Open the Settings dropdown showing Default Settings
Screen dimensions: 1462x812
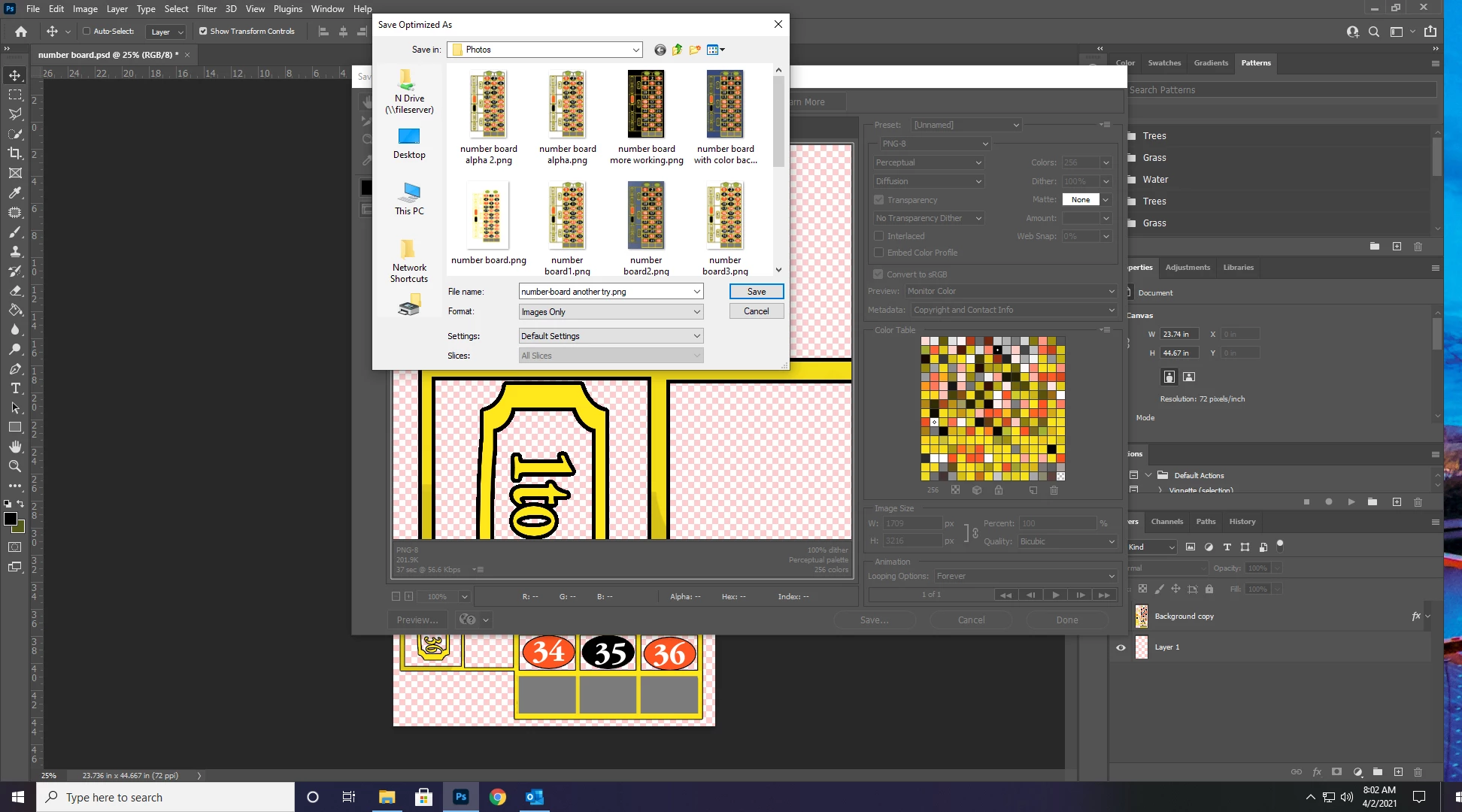[x=611, y=336]
